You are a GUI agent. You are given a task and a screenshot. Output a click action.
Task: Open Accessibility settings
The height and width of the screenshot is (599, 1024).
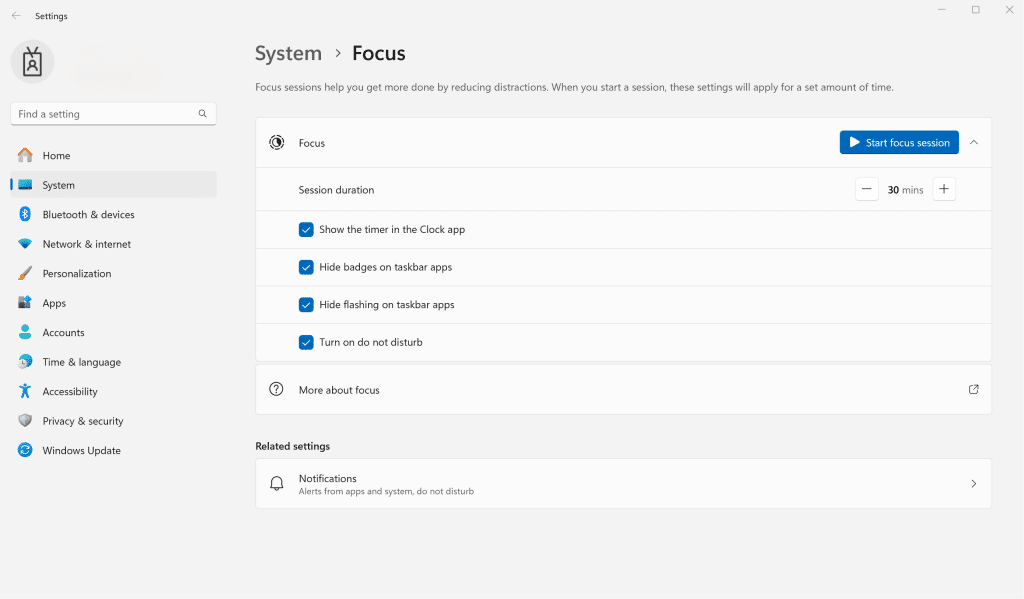point(114,391)
